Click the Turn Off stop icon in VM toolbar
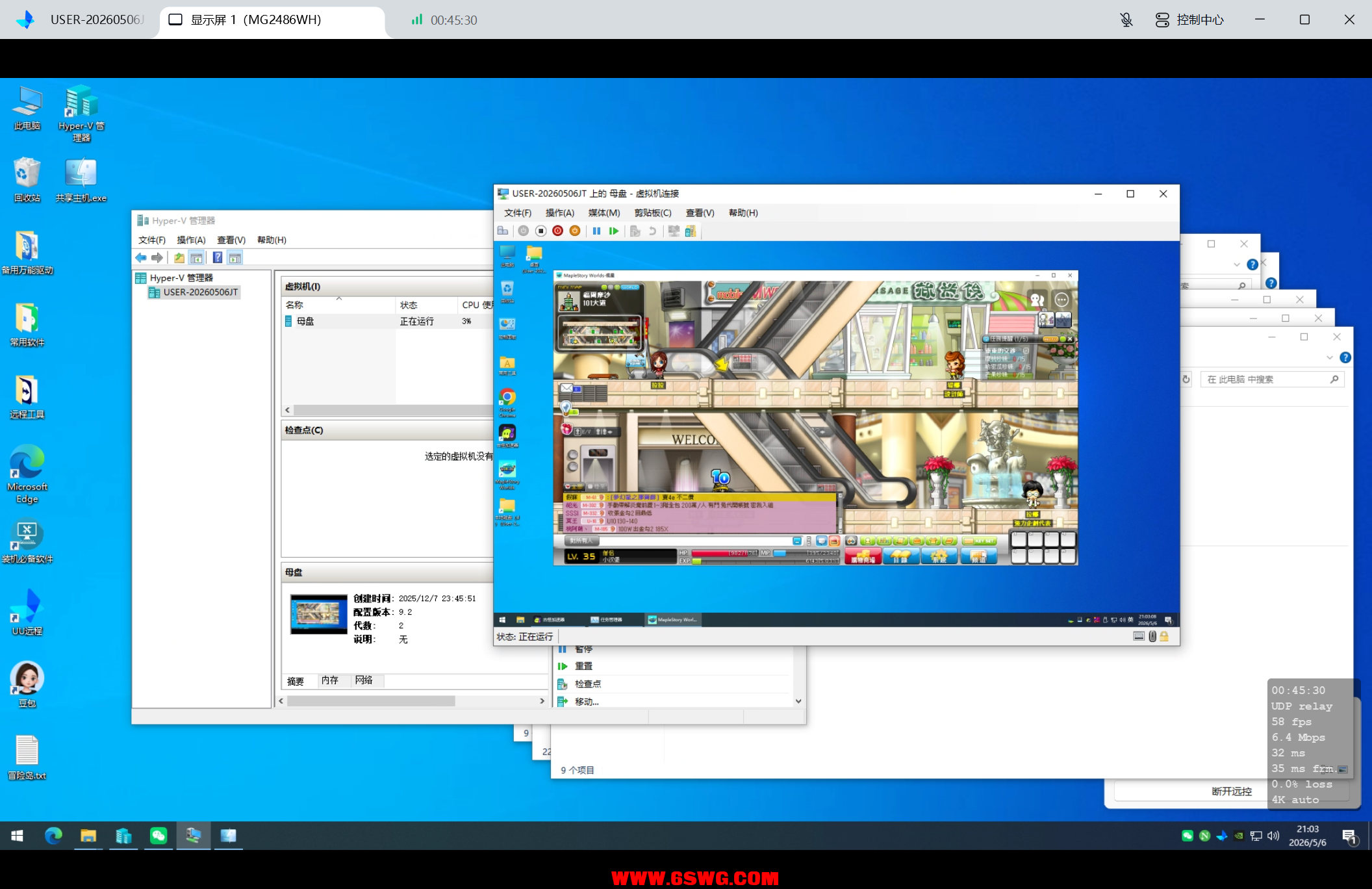This screenshot has width=1372, height=889. [x=540, y=231]
